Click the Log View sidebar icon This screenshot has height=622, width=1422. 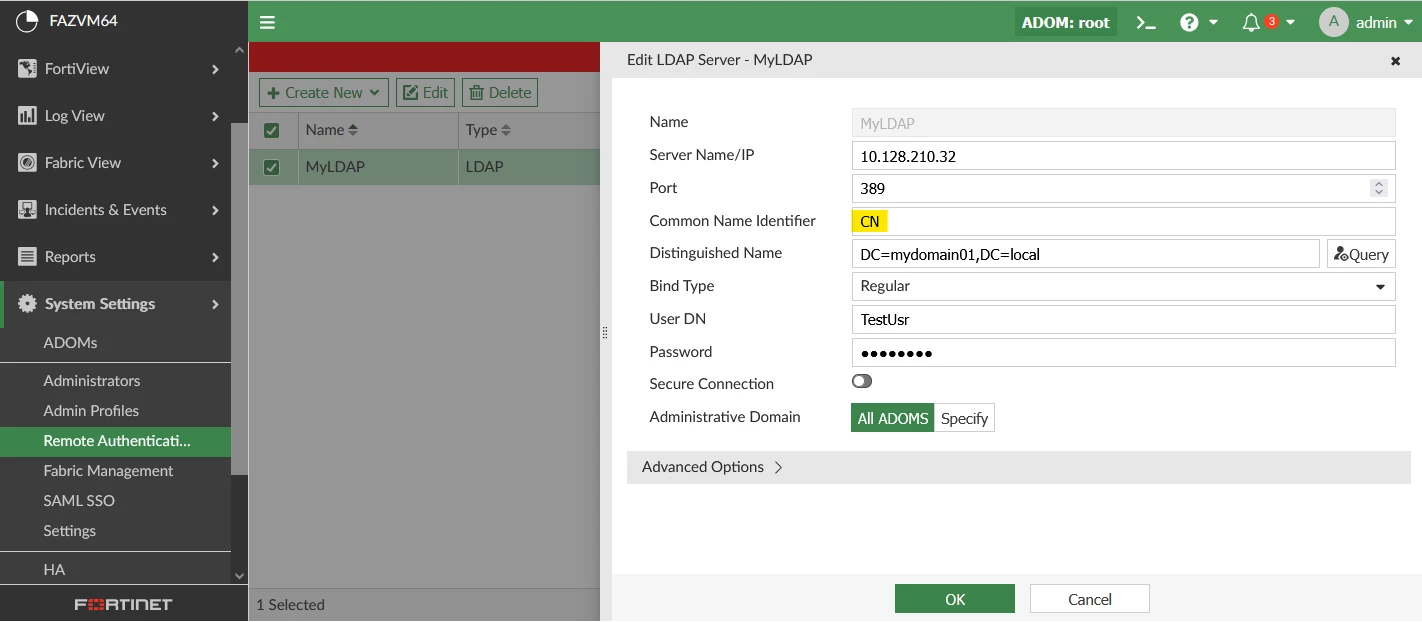(x=27, y=116)
